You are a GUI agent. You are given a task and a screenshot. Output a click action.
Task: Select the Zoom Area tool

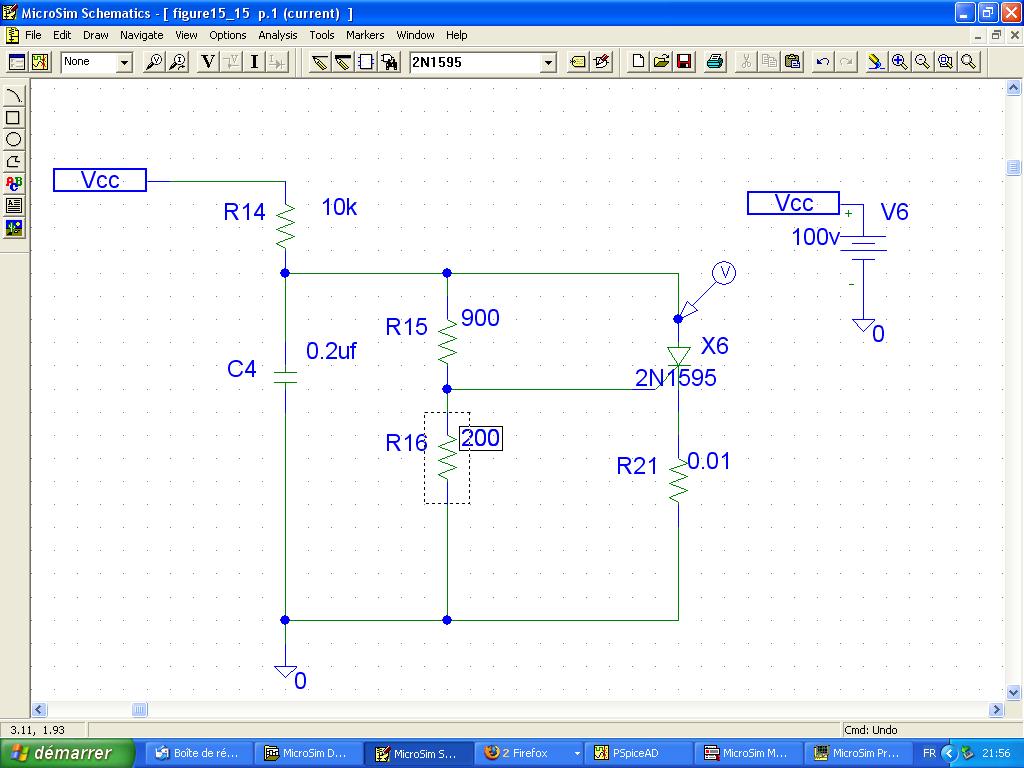(945, 62)
